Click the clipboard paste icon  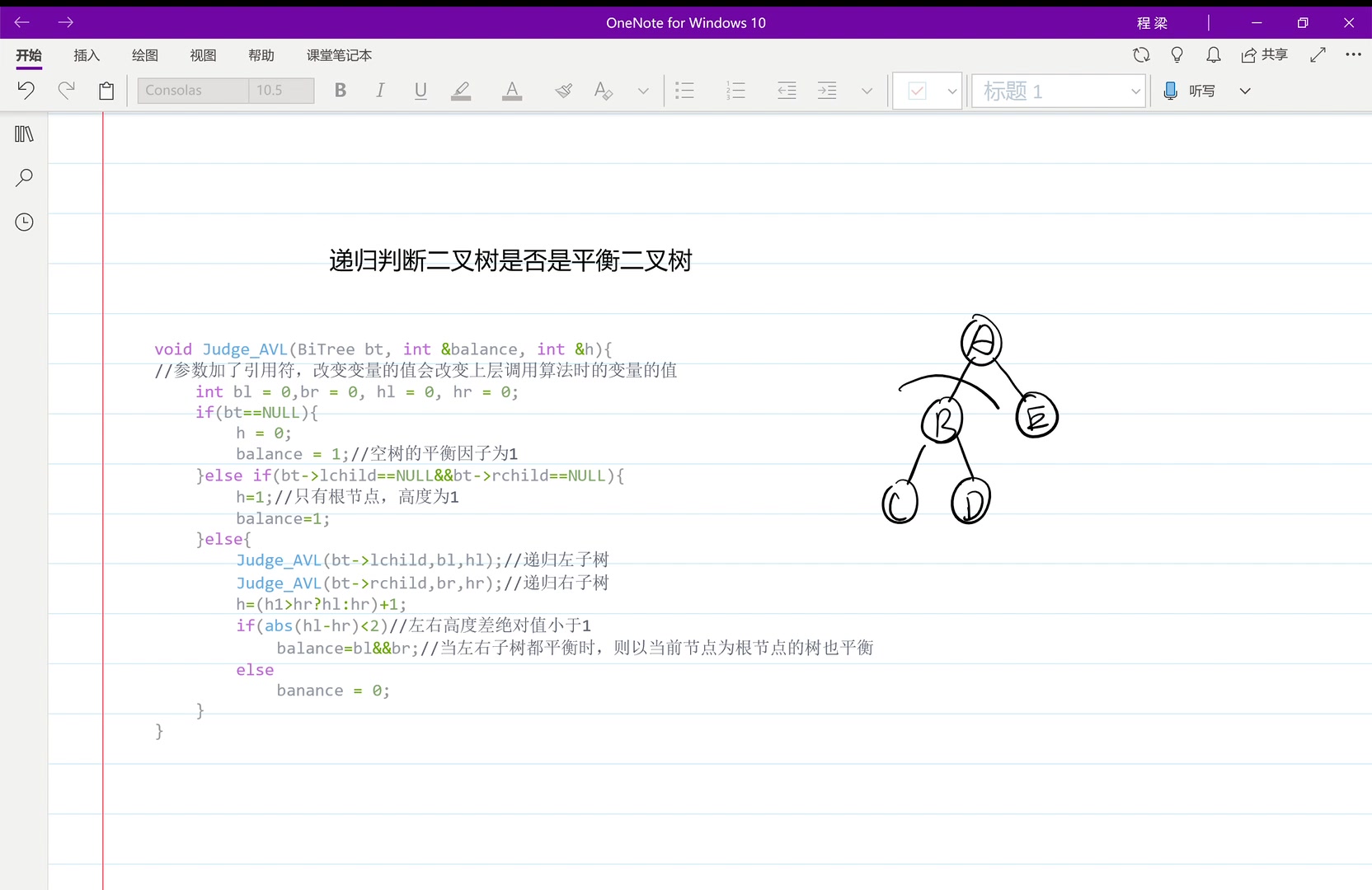coord(106,91)
